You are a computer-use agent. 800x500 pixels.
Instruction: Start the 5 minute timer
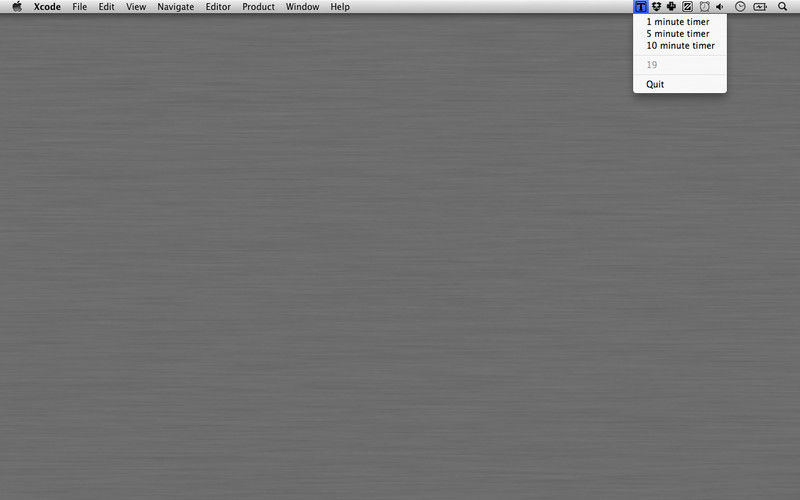[680, 34]
